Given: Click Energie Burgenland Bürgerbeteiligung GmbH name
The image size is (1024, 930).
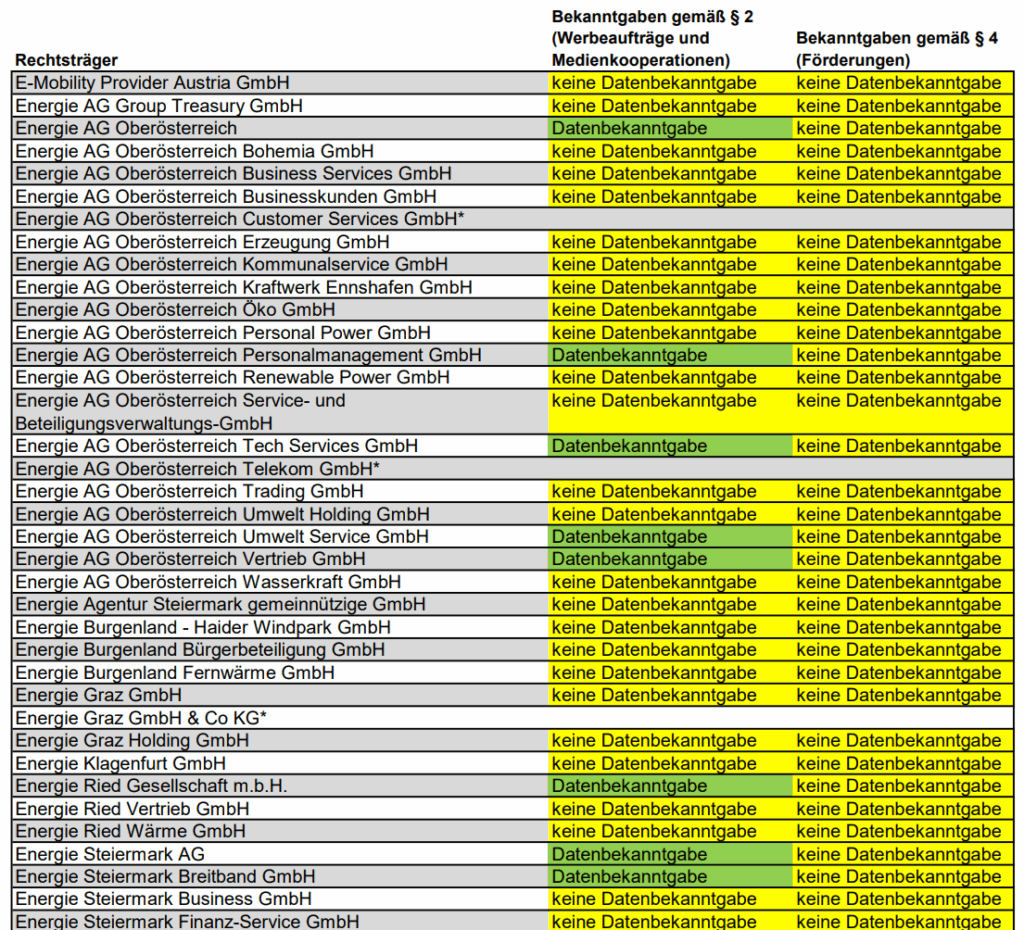Looking at the screenshot, I should pyautogui.click(x=200, y=650).
